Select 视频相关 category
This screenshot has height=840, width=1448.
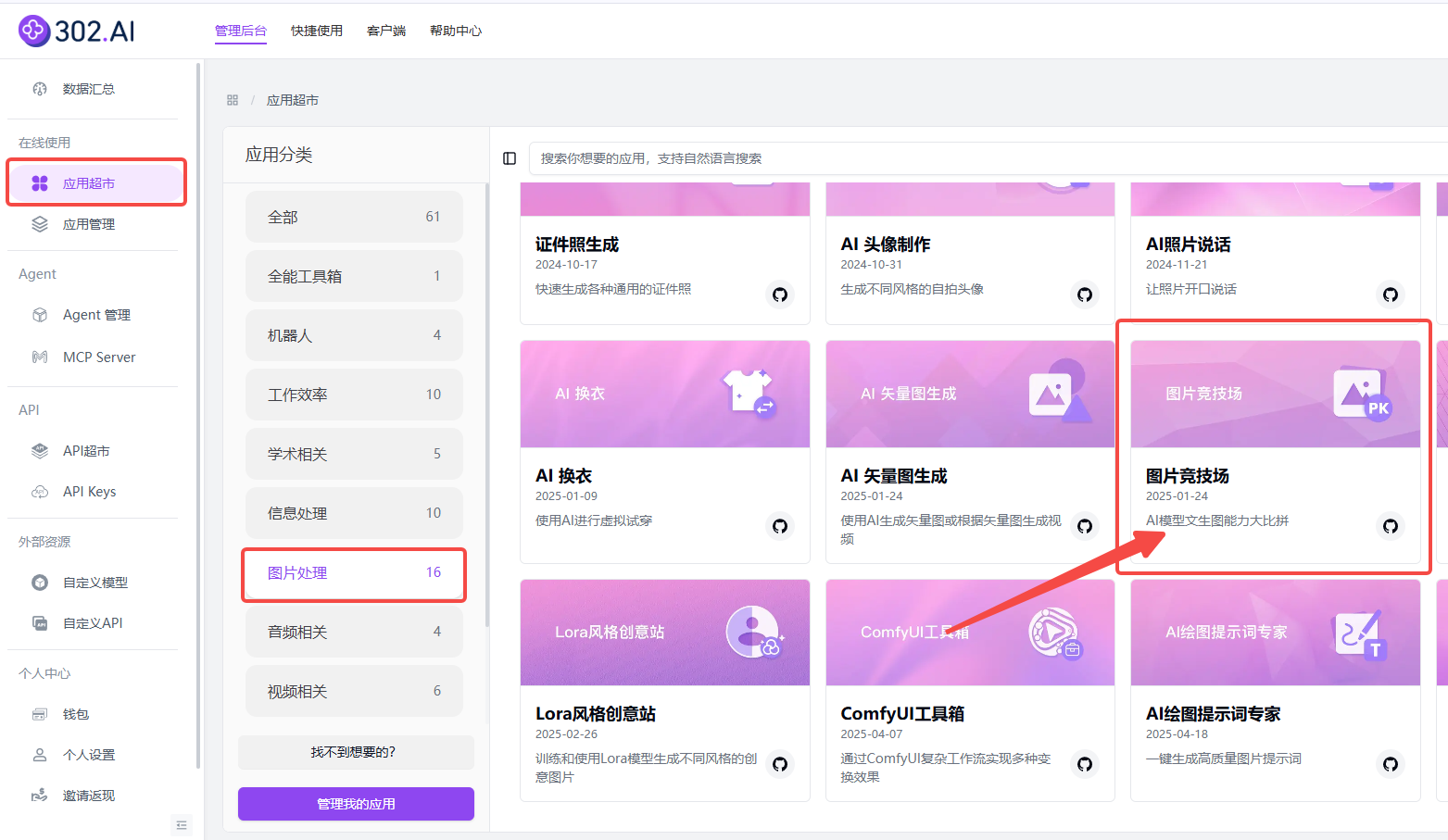(354, 691)
